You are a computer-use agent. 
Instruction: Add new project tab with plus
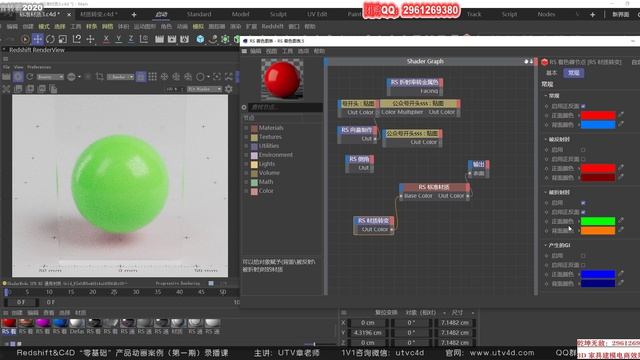tap(134, 15)
